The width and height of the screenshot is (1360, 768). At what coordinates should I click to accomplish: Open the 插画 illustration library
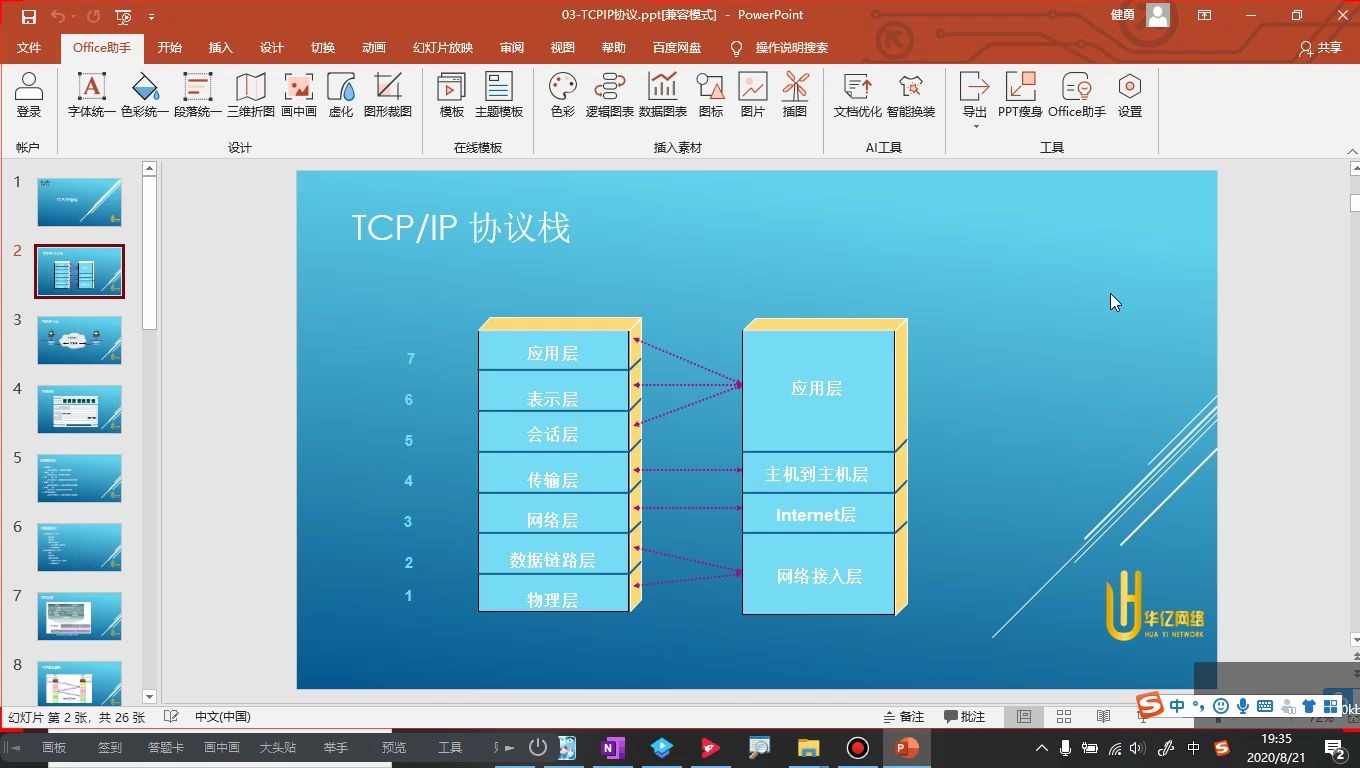(795, 97)
